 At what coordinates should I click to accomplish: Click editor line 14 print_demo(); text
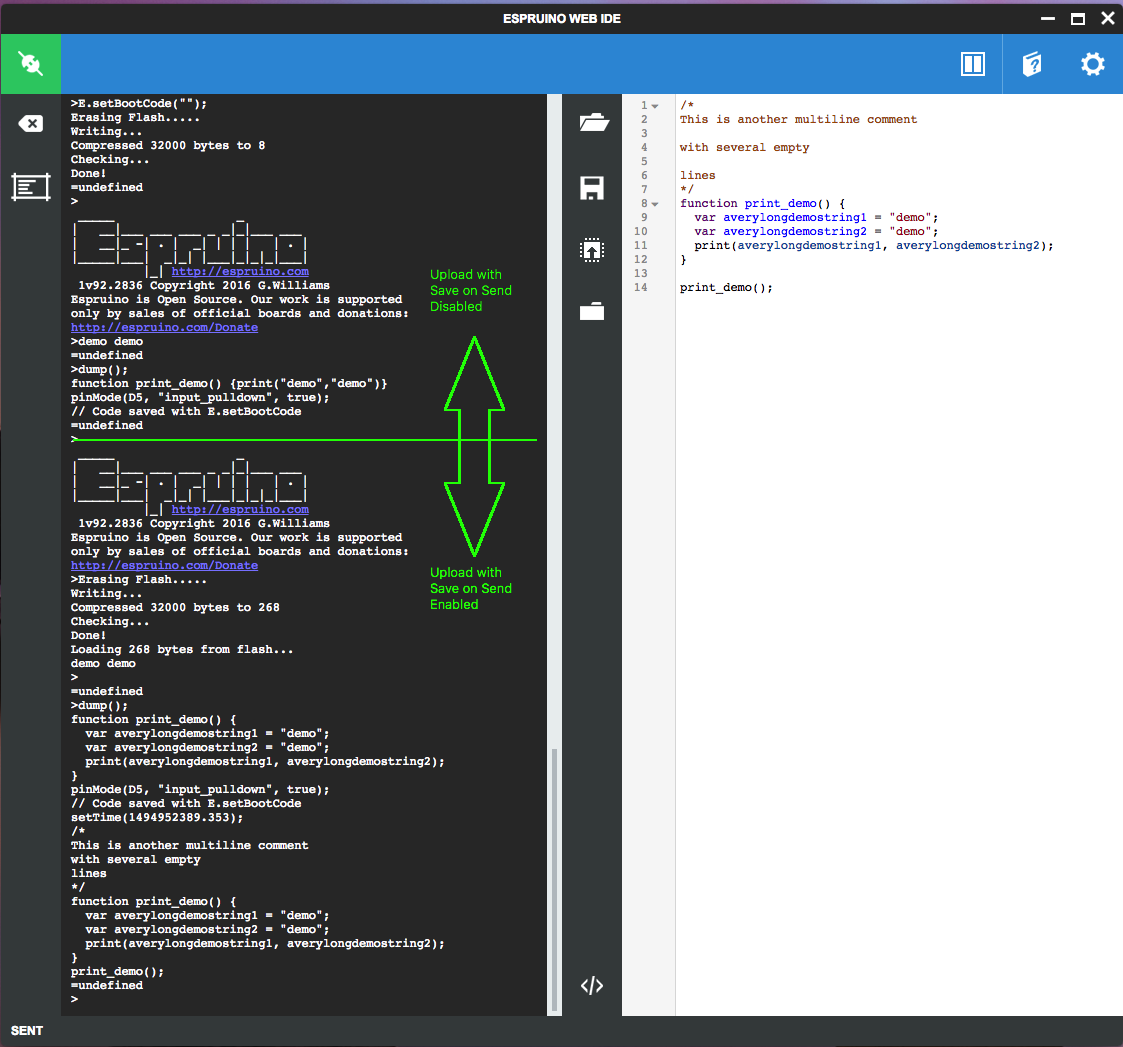(x=726, y=288)
